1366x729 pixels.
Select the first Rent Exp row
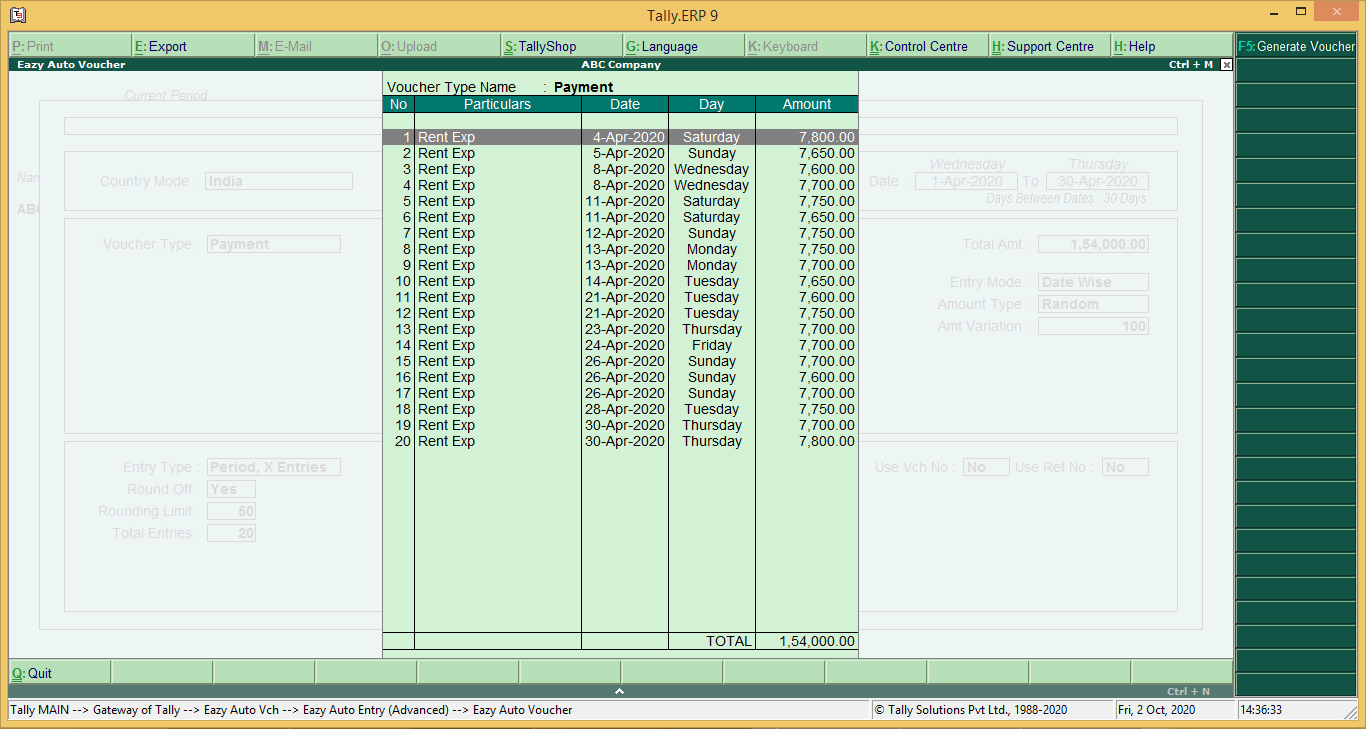[x=497, y=137]
